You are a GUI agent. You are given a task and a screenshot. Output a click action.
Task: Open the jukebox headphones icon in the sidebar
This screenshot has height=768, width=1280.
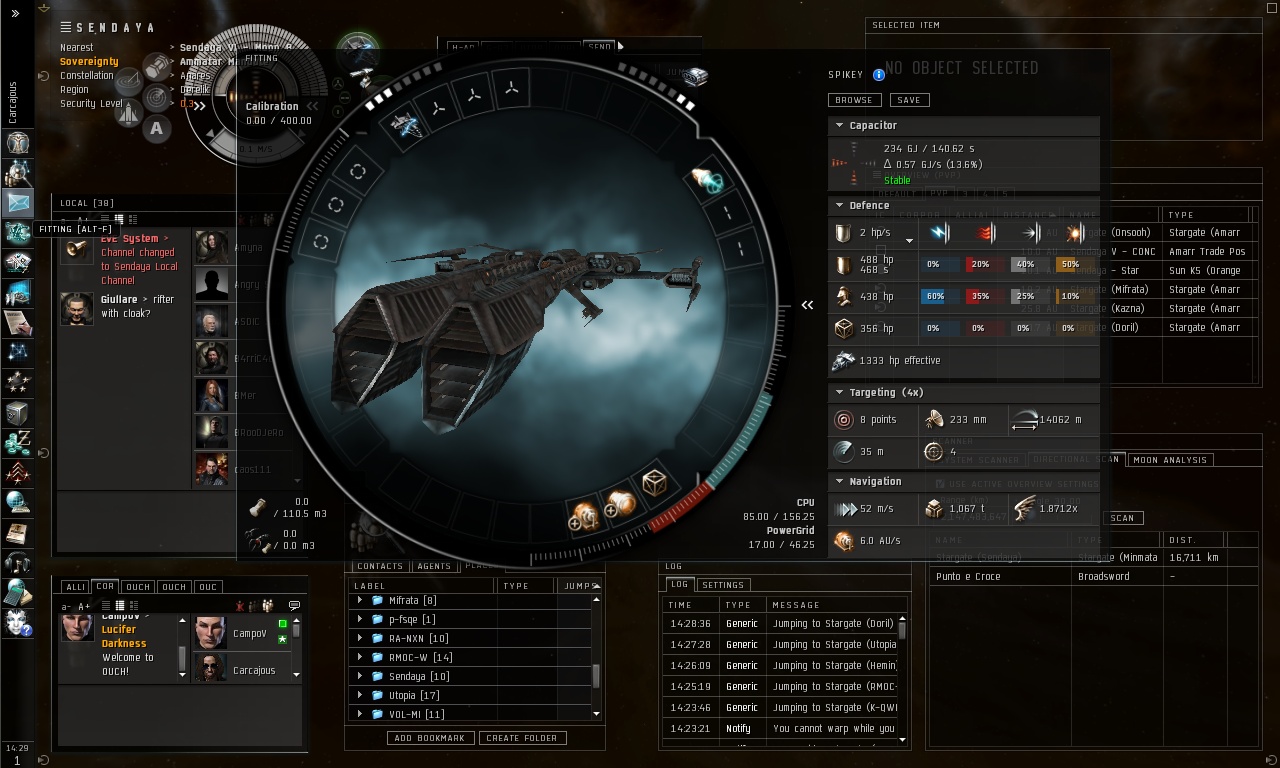[x=18, y=562]
